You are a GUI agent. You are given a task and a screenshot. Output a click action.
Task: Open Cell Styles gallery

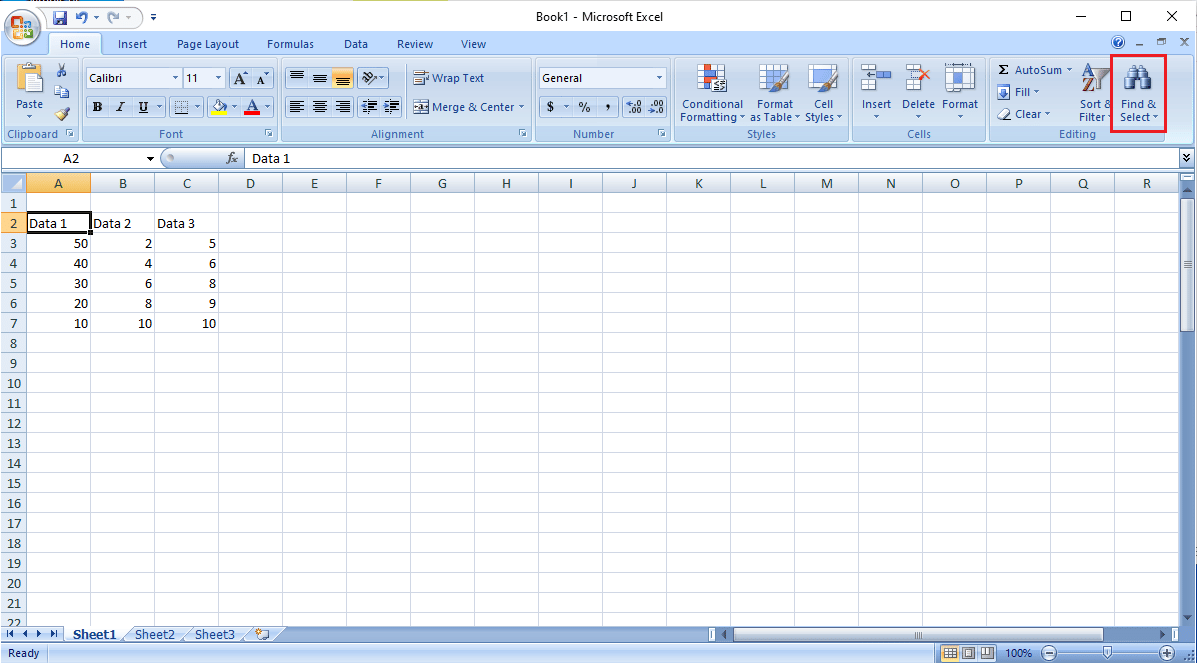[824, 92]
